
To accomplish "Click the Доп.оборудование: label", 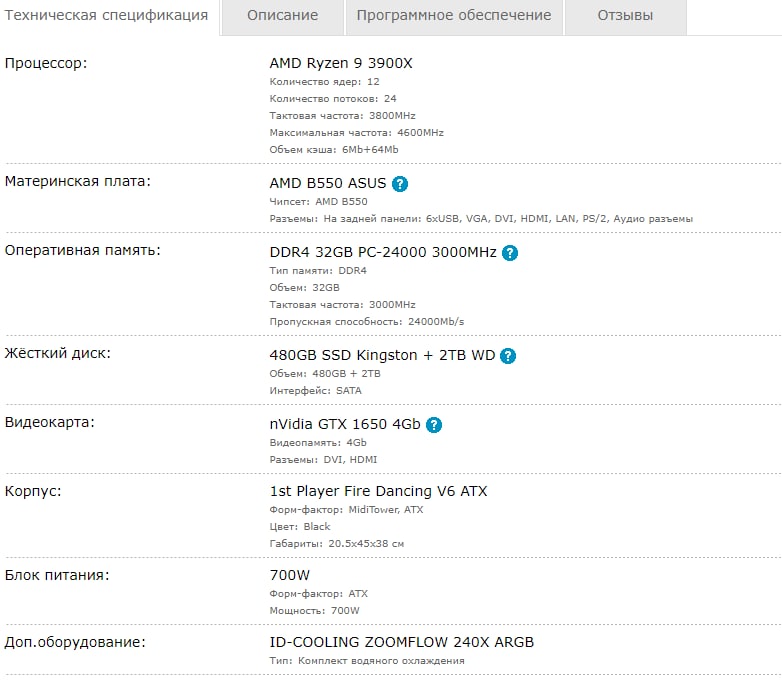I will 75,642.
